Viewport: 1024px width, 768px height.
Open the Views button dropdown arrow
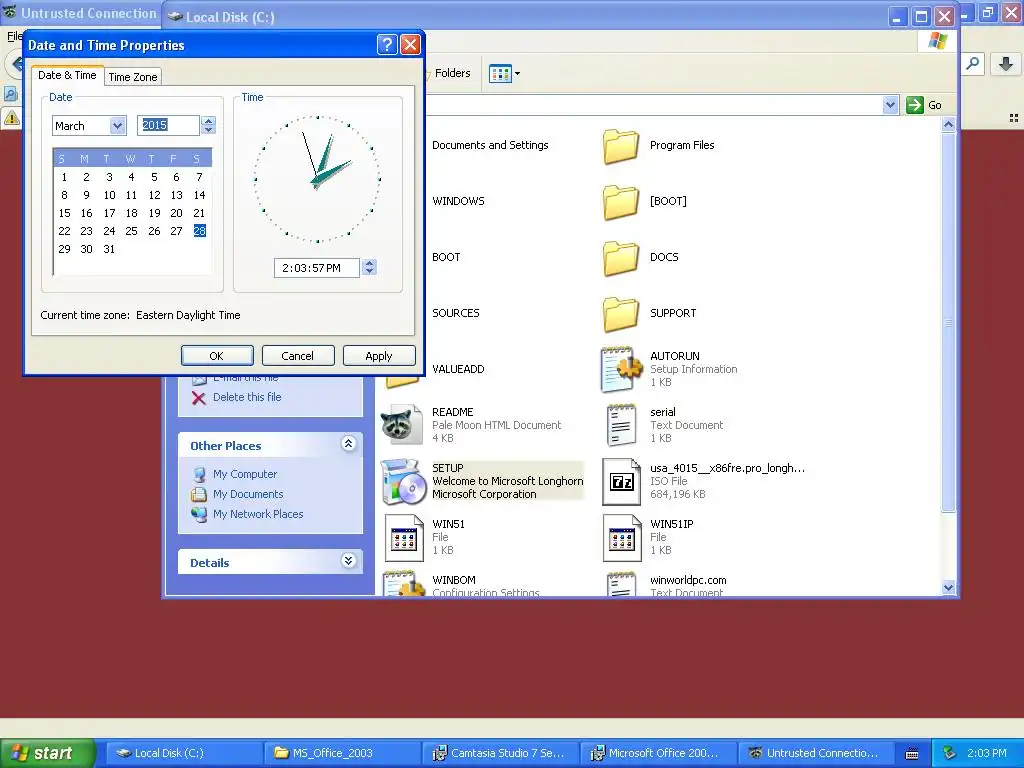[x=517, y=74]
